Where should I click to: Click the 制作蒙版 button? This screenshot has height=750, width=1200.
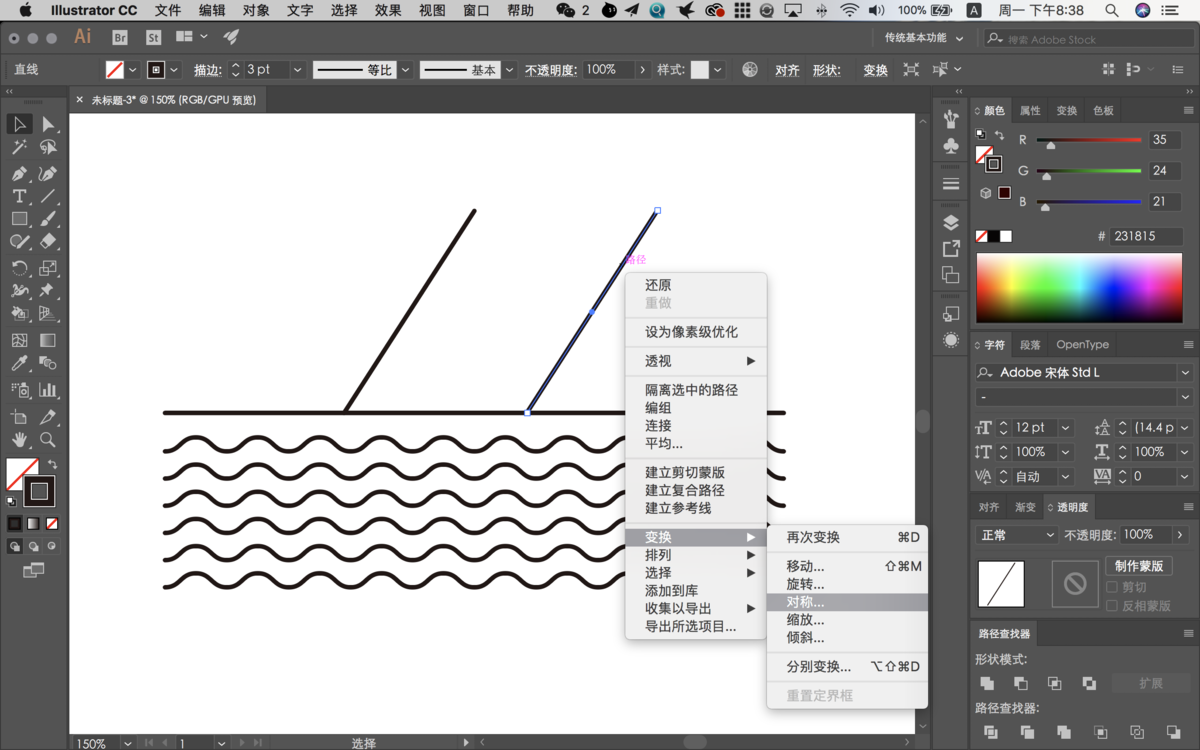1139,566
